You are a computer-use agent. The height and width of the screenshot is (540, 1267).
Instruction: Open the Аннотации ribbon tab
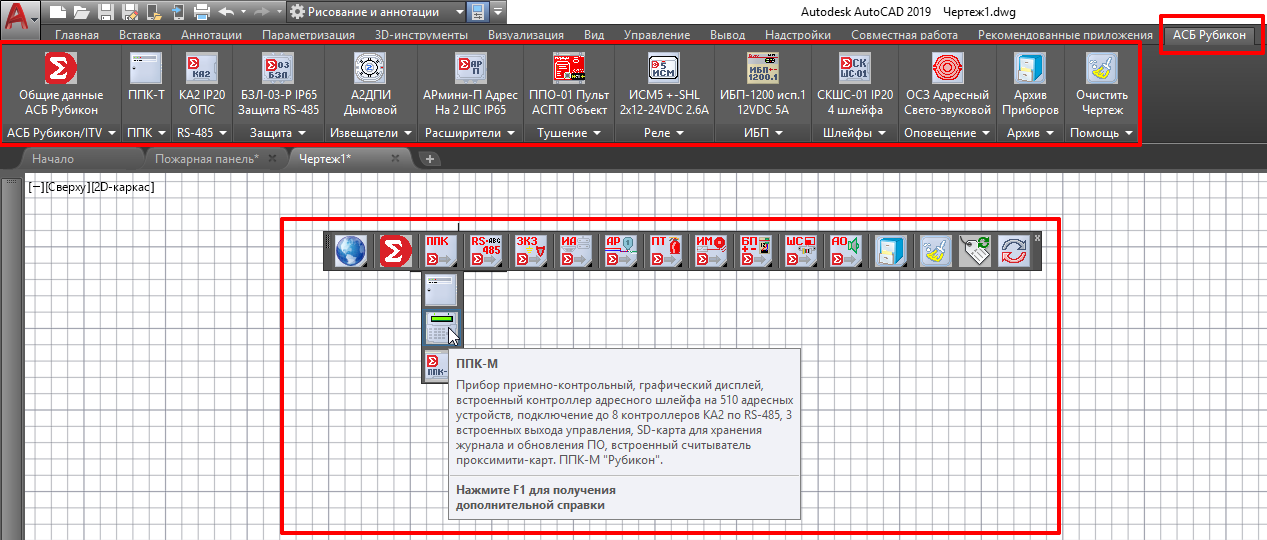pyautogui.click(x=211, y=35)
